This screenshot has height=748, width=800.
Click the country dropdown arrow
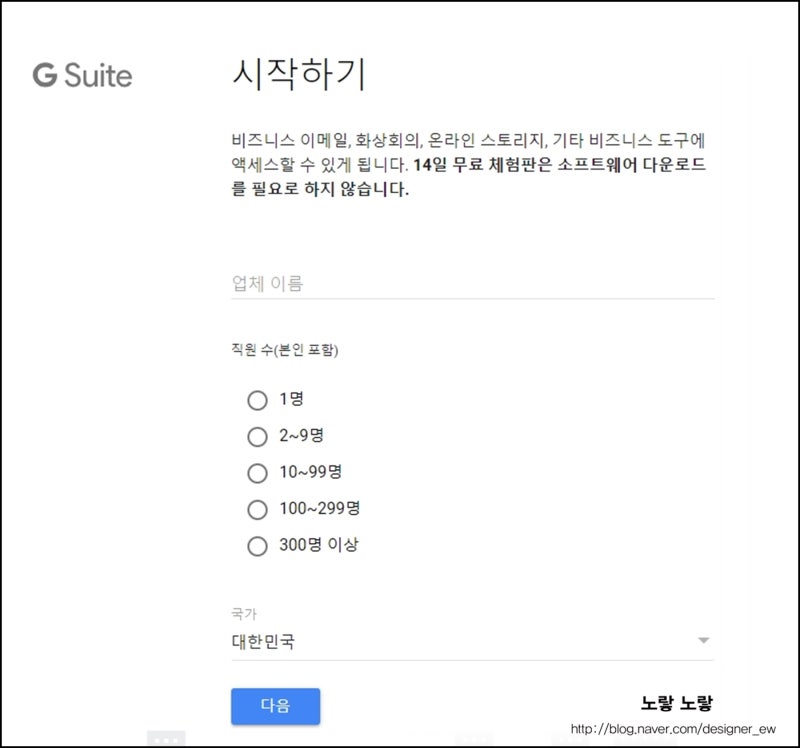click(x=704, y=640)
